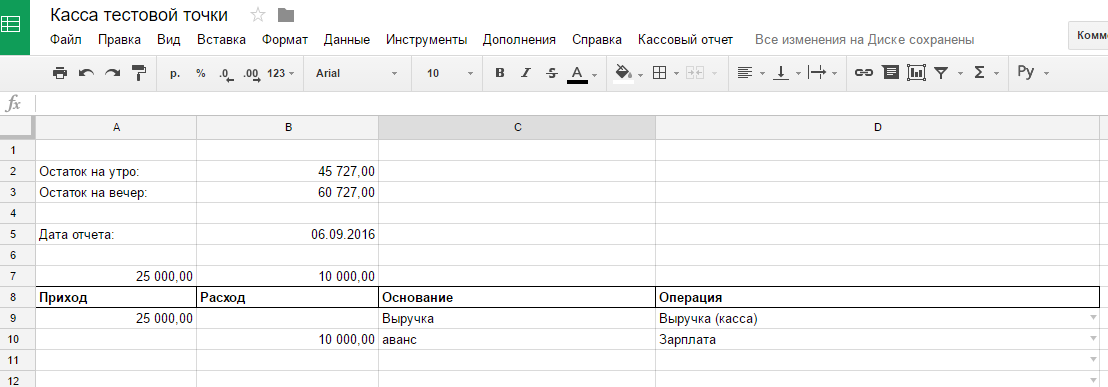This screenshot has height=387, width=1108.
Task: Decrease decimal places
Action: (226, 73)
